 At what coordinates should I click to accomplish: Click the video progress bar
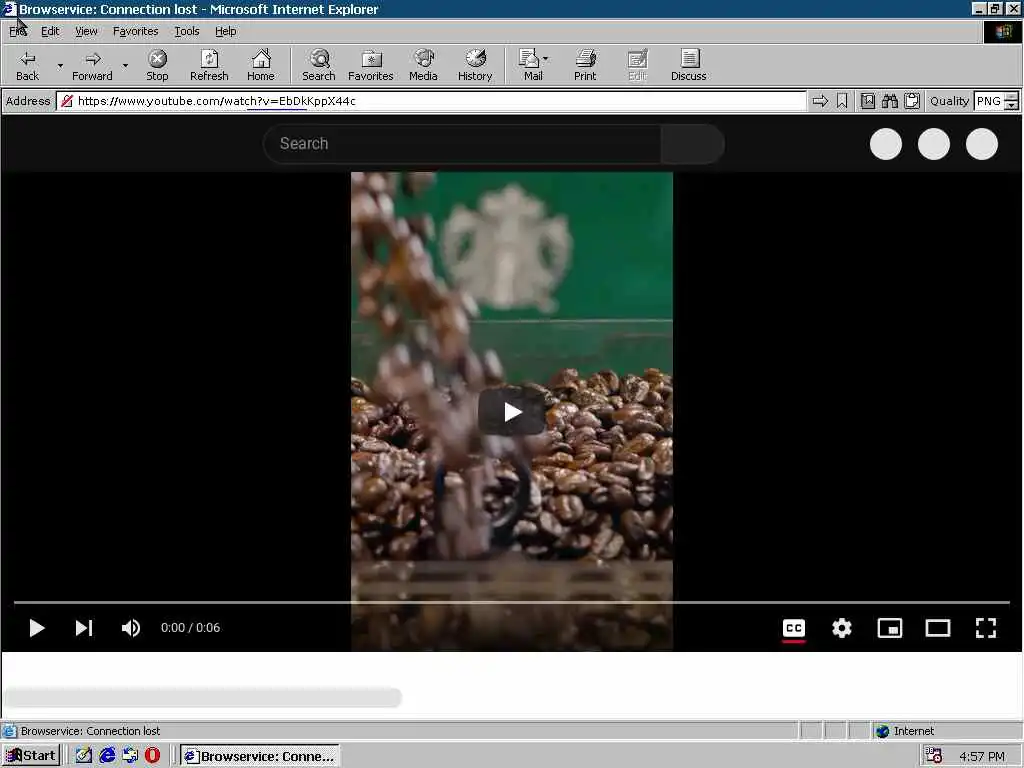[512, 602]
